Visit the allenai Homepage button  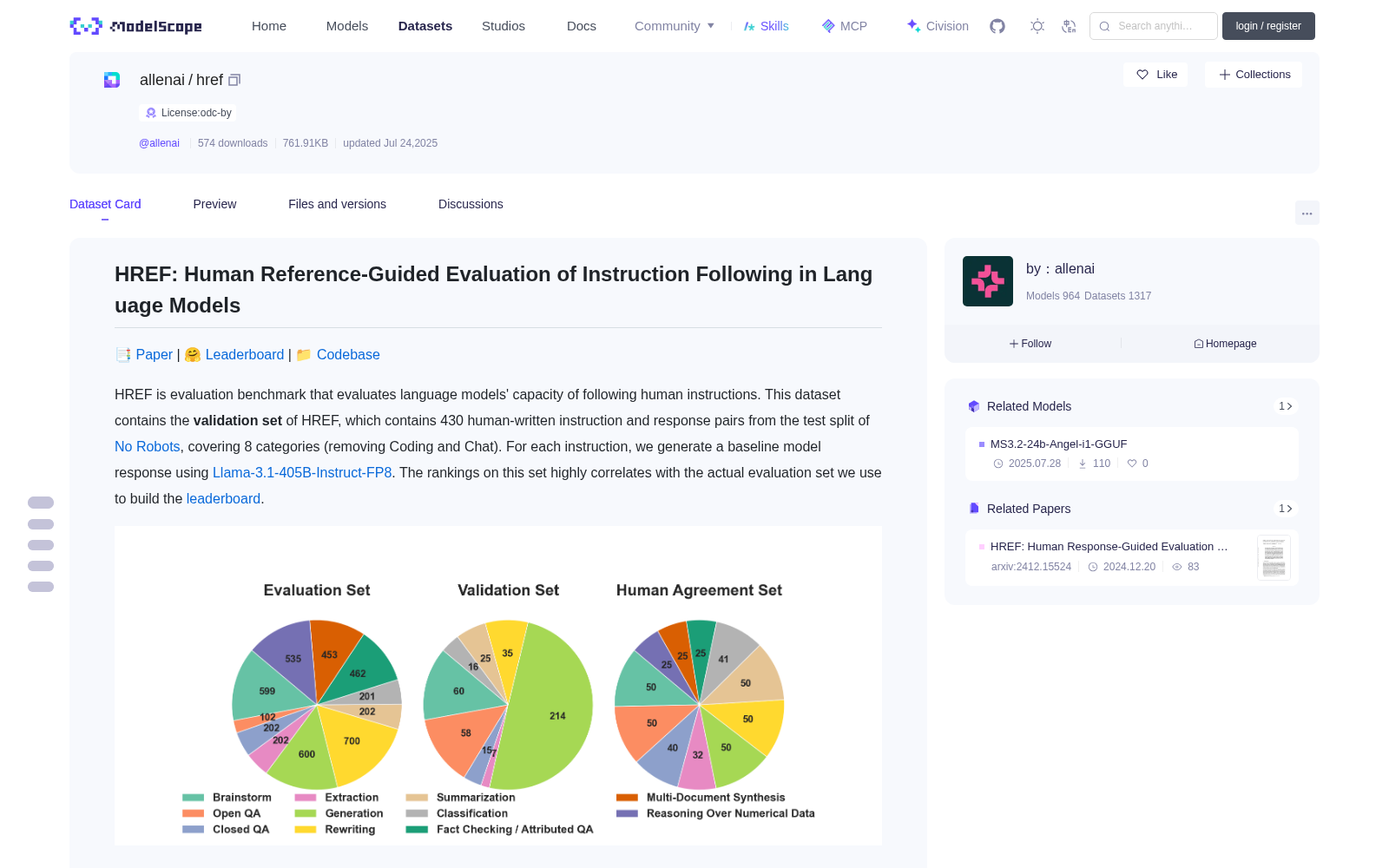[x=1225, y=344]
